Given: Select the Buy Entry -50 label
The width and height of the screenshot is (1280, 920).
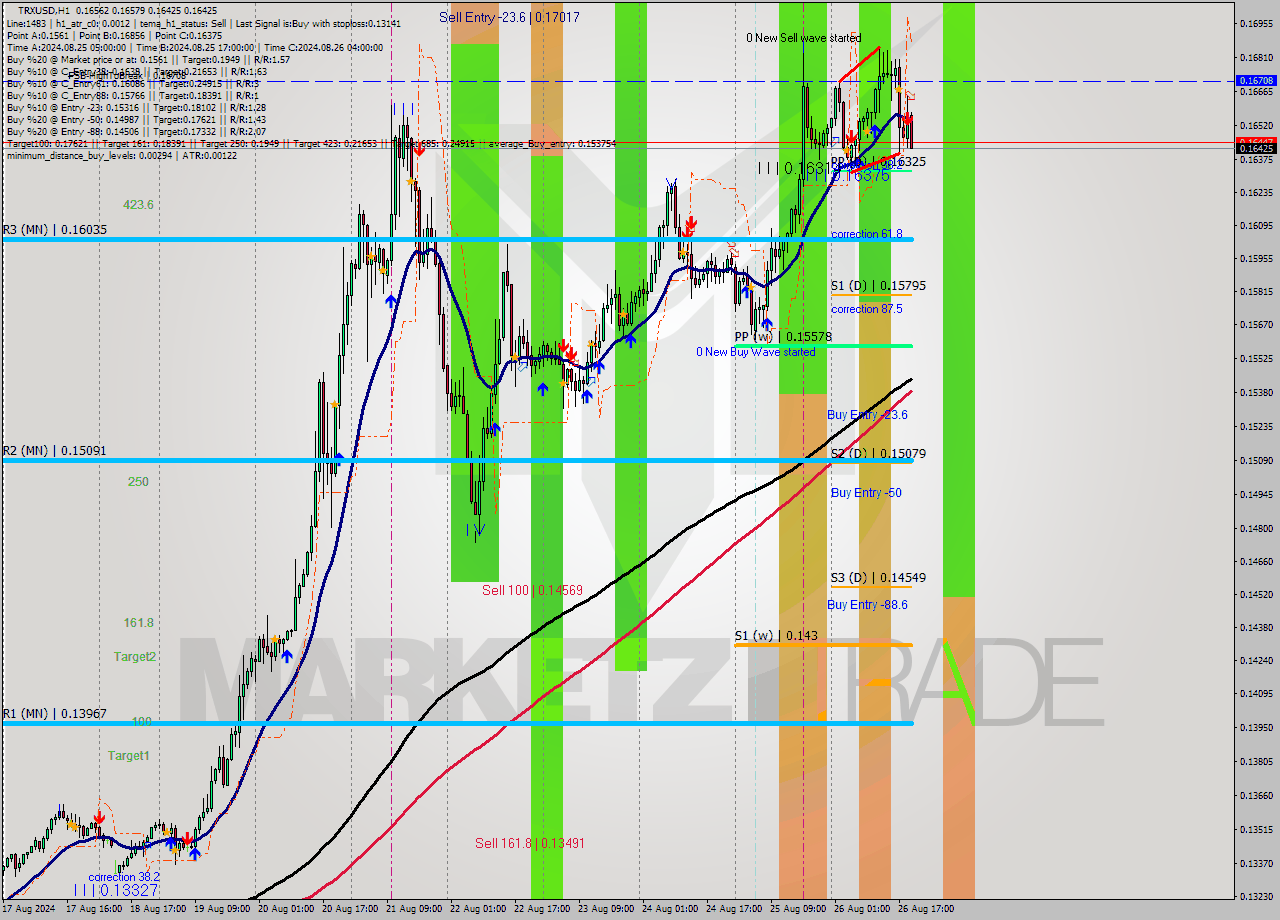Looking at the screenshot, I should tap(866, 492).
